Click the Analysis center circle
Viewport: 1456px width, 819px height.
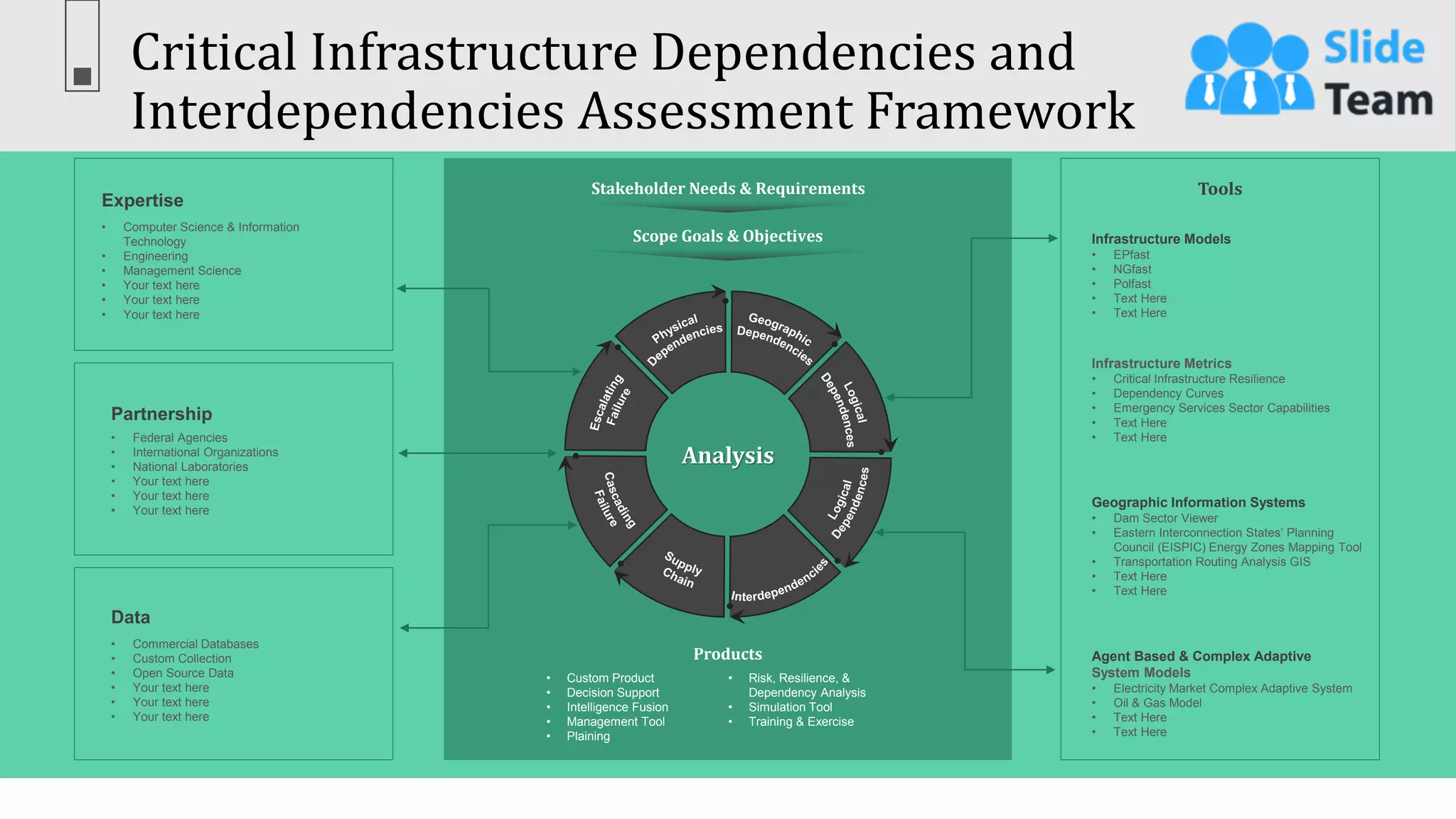click(x=728, y=455)
